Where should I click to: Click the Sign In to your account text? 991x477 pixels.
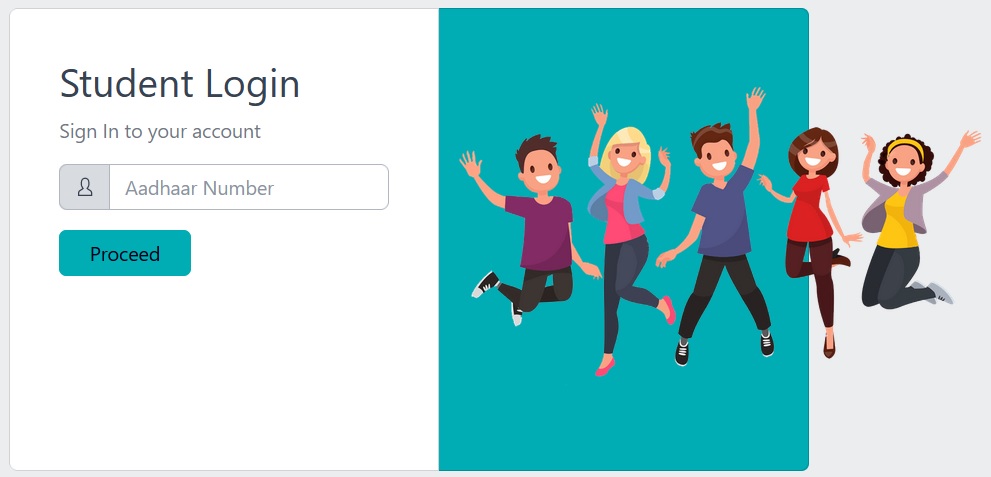[x=160, y=131]
